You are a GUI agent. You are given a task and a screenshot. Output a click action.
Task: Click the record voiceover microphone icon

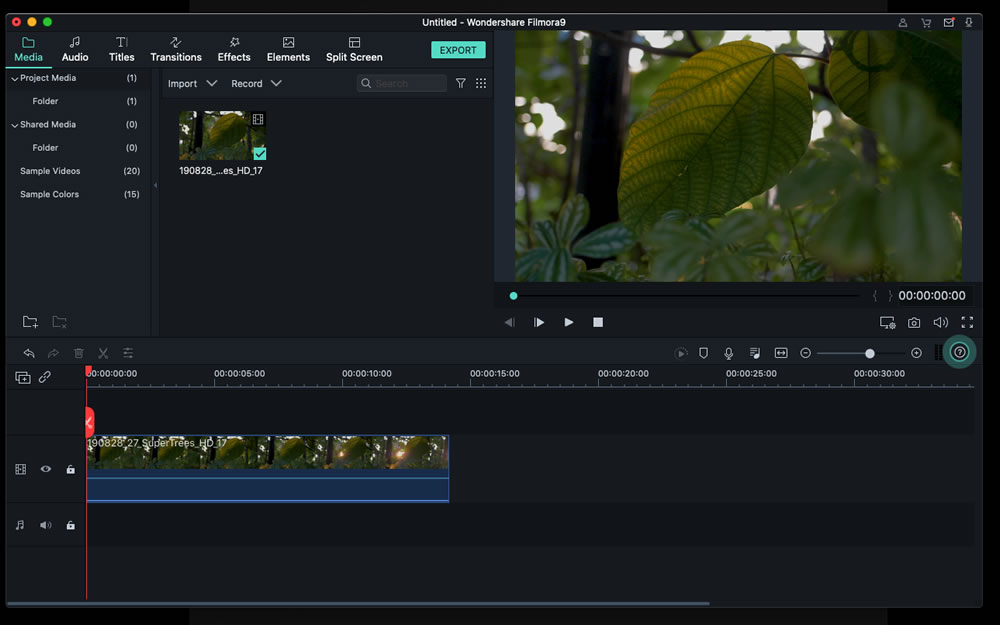(728, 353)
